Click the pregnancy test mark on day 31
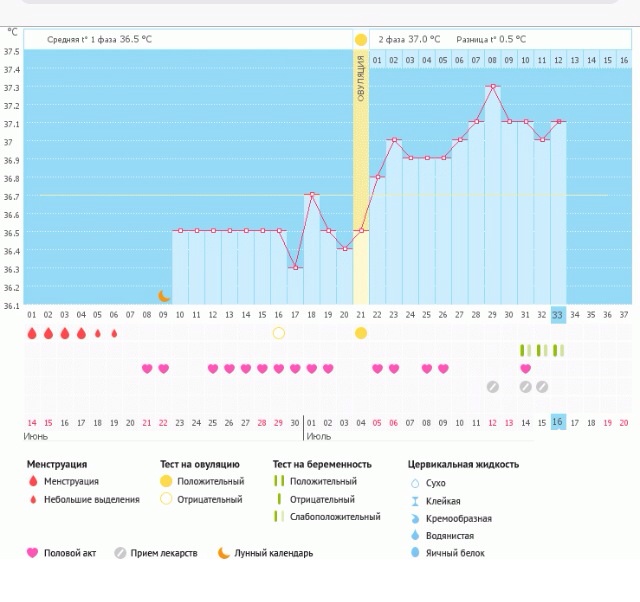Screen dimensions: 640x602 pyautogui.click(x=525, y=350)
